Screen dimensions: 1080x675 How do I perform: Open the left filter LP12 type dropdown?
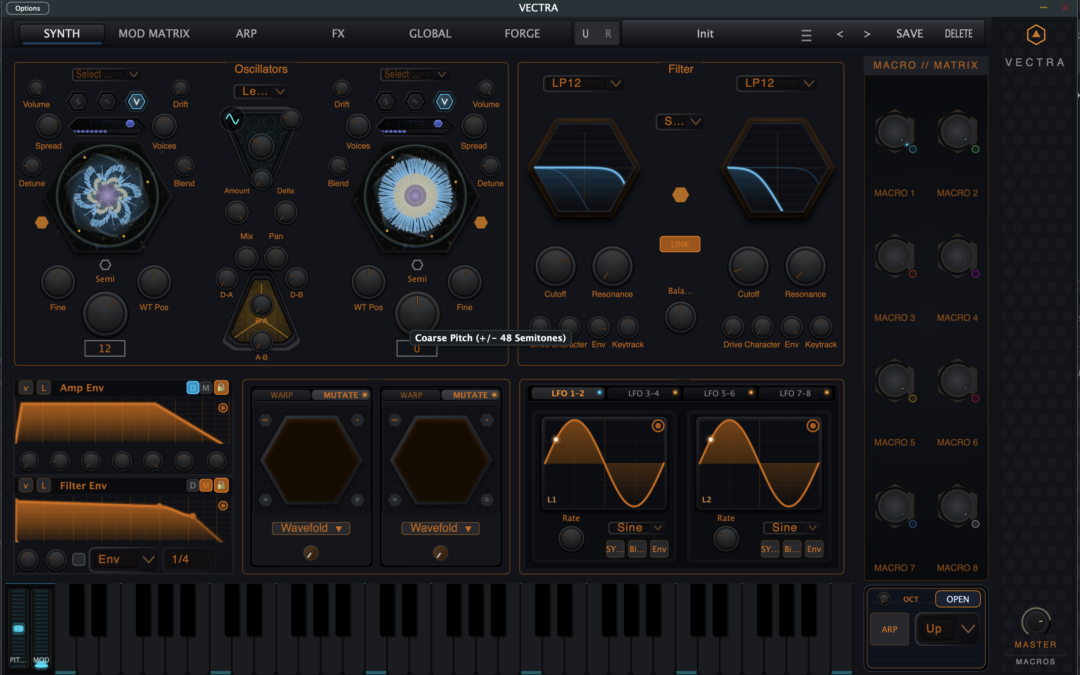point(586,83)
